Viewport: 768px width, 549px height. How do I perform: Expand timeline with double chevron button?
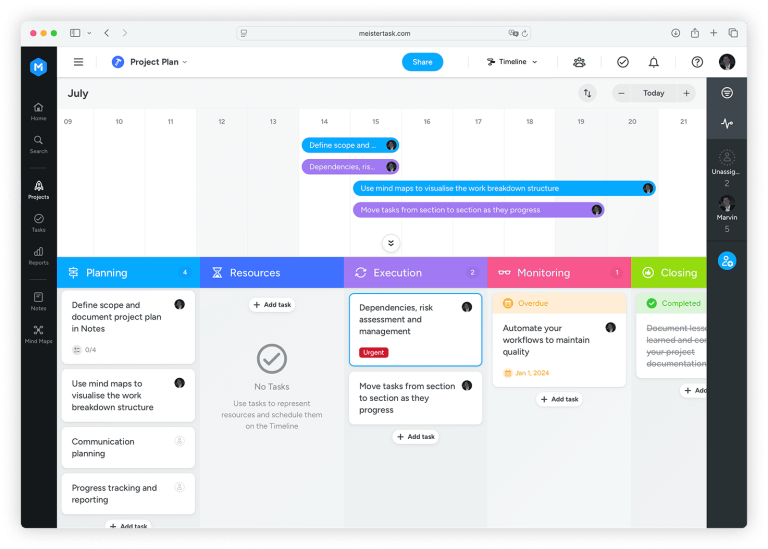pyautogui.click(x=390, y=243)
